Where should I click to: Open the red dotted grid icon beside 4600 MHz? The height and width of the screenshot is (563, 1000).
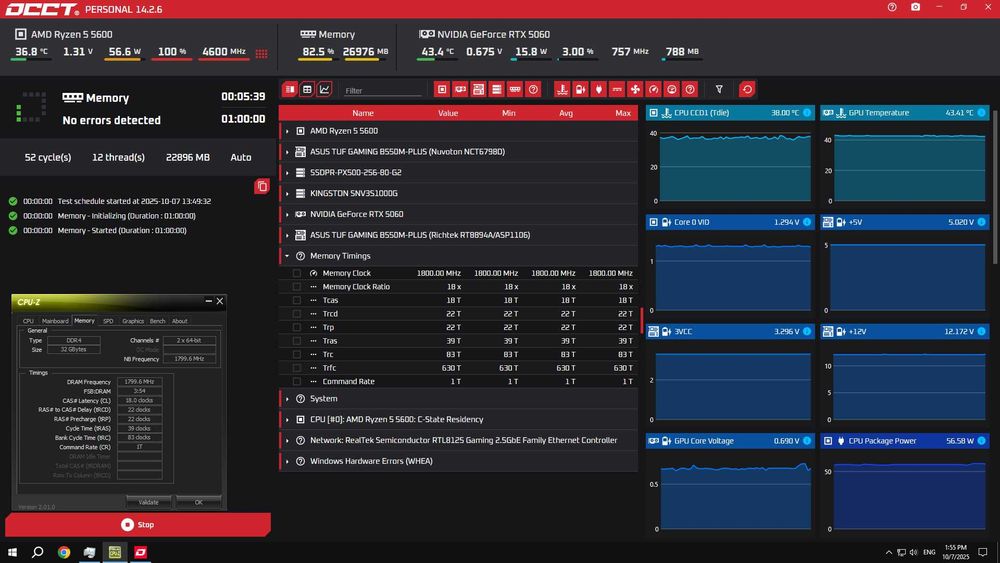[x=261, y=54]
